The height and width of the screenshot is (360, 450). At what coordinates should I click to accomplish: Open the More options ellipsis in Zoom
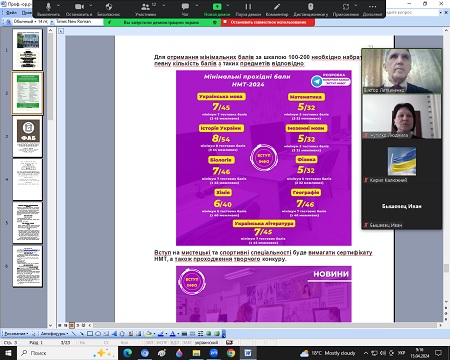point(372,9)
